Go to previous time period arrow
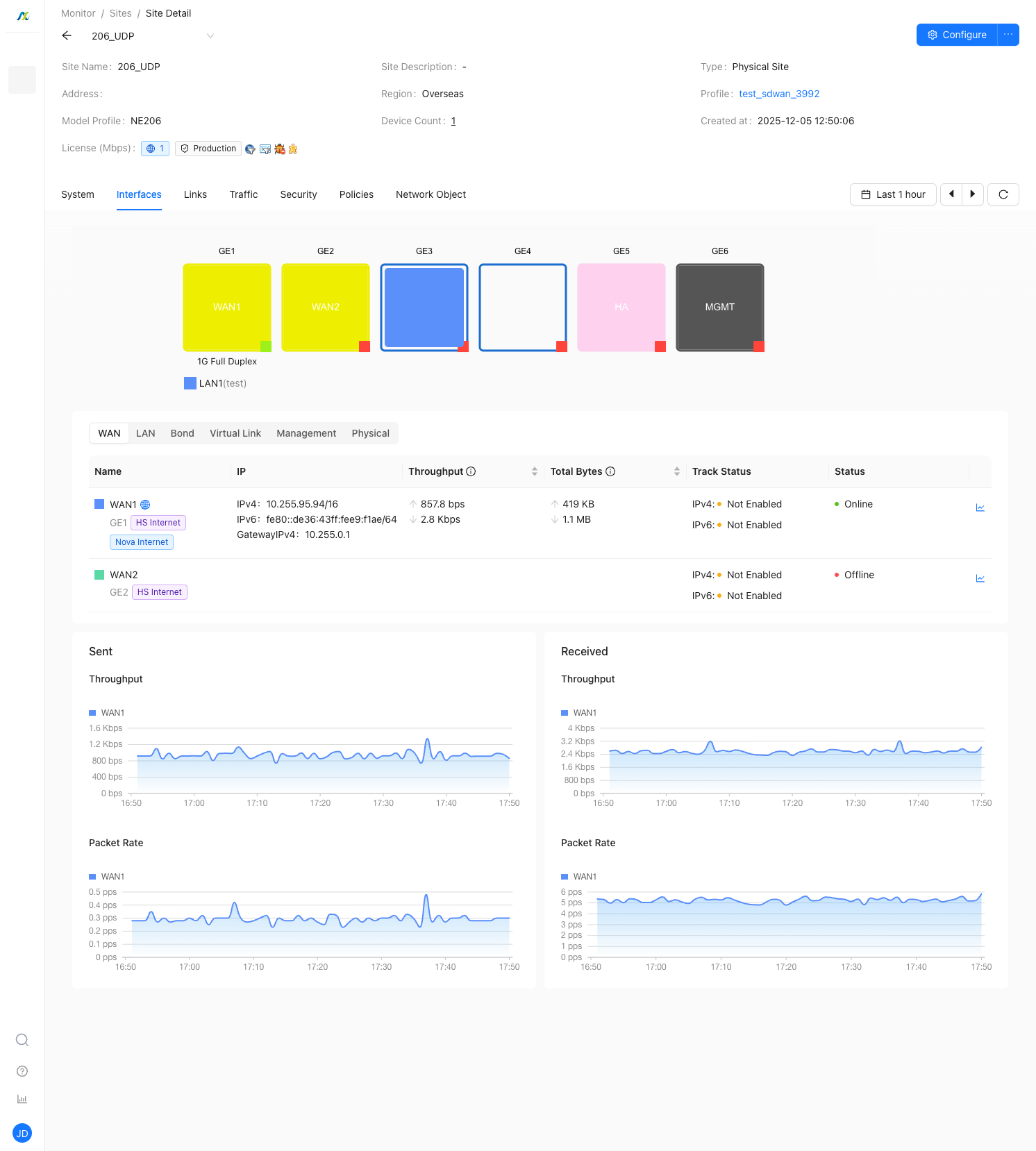 point(951,194)
